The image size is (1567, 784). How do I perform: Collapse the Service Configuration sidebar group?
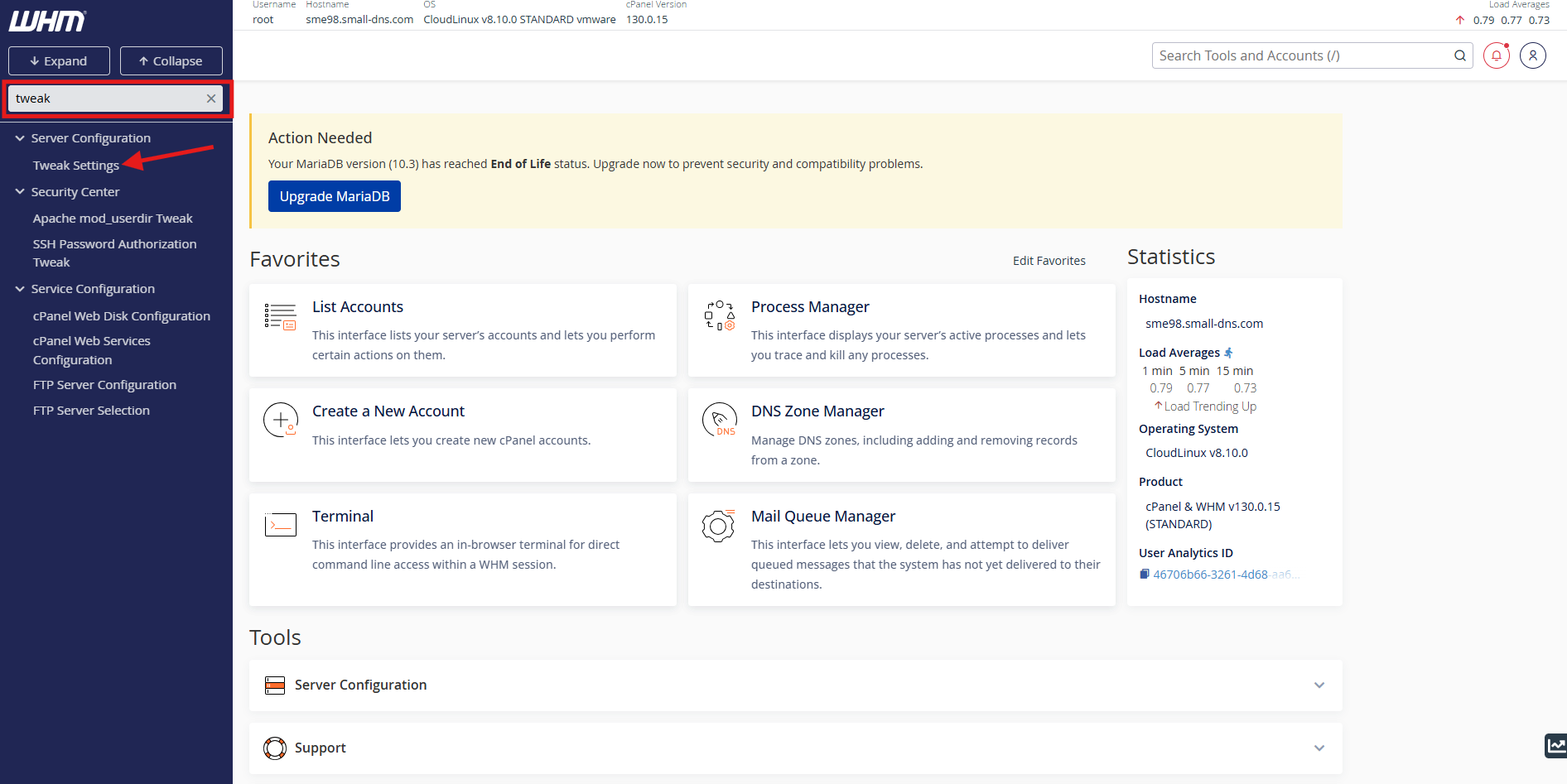(20, 289)
